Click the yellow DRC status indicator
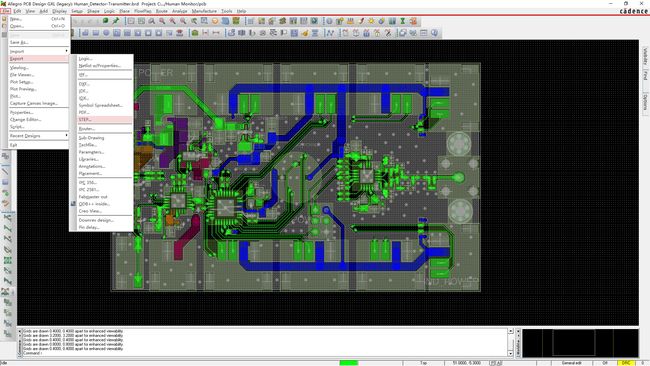Image resolution: width=650 pixels, height=366 pixels. (626, 363)
